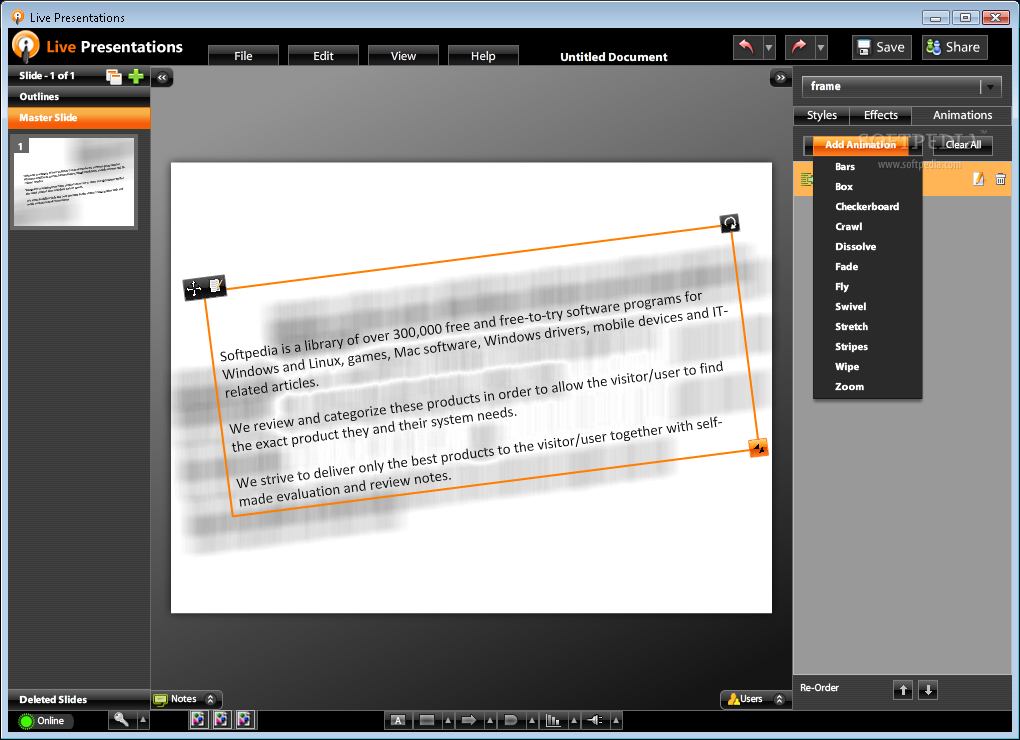This screenshot has height=740, width=1020.
Task: Edit the existing animation entry pencil icon
Action: [978, 179]
